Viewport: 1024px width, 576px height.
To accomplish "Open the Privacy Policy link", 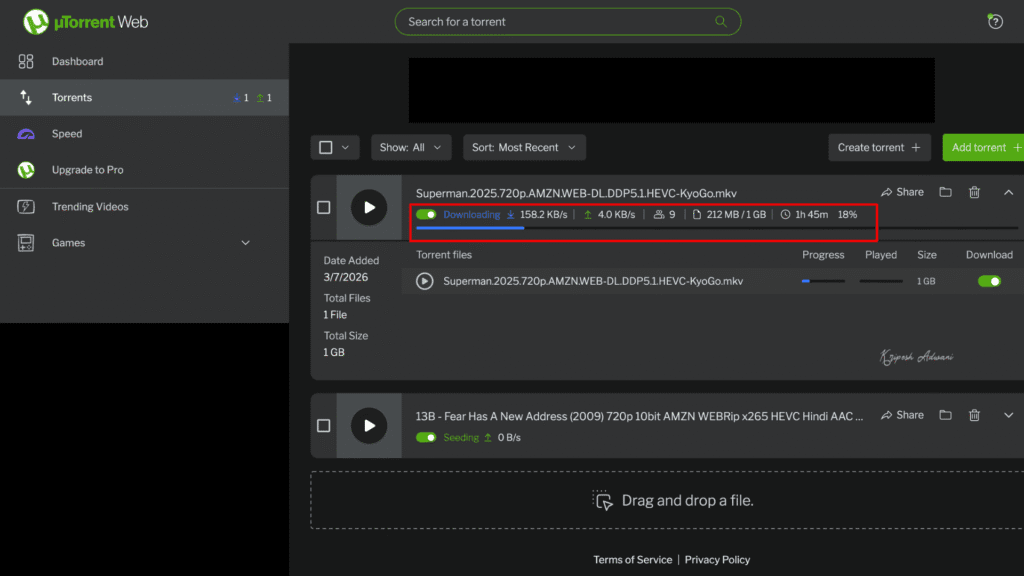I will (717, 560).
